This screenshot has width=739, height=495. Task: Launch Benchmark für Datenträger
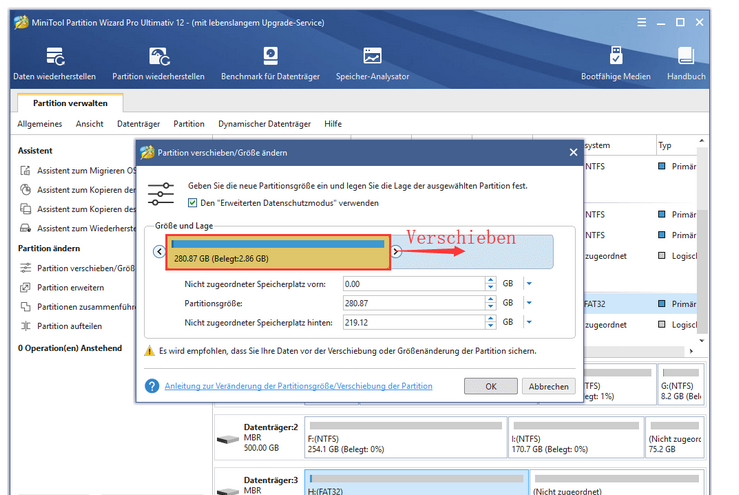[x=270, y=63]
